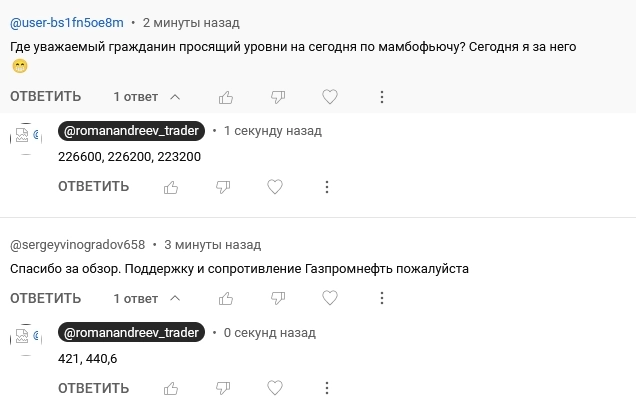Open more options for sergeyvinogradov658's comment
The image size is (636, 414).
pyautogui.click(x=382, y=298)
